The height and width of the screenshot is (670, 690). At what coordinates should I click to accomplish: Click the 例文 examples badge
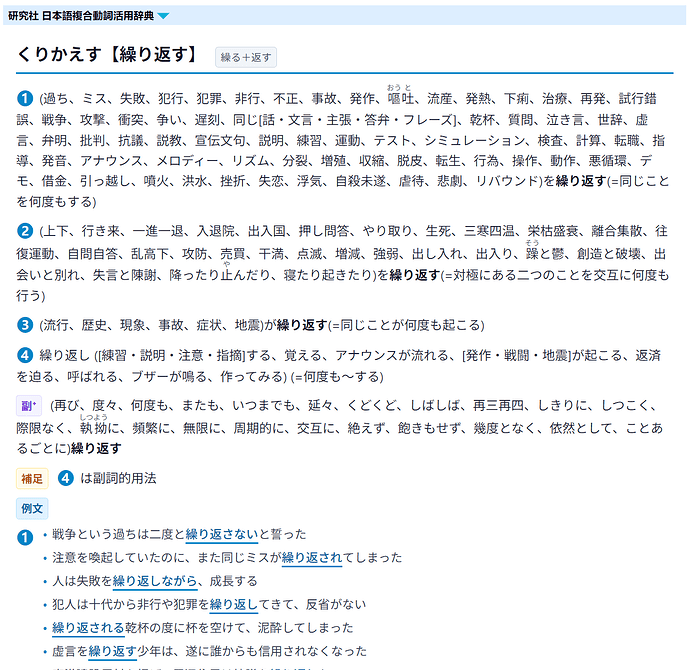click(x=32, y=509)
